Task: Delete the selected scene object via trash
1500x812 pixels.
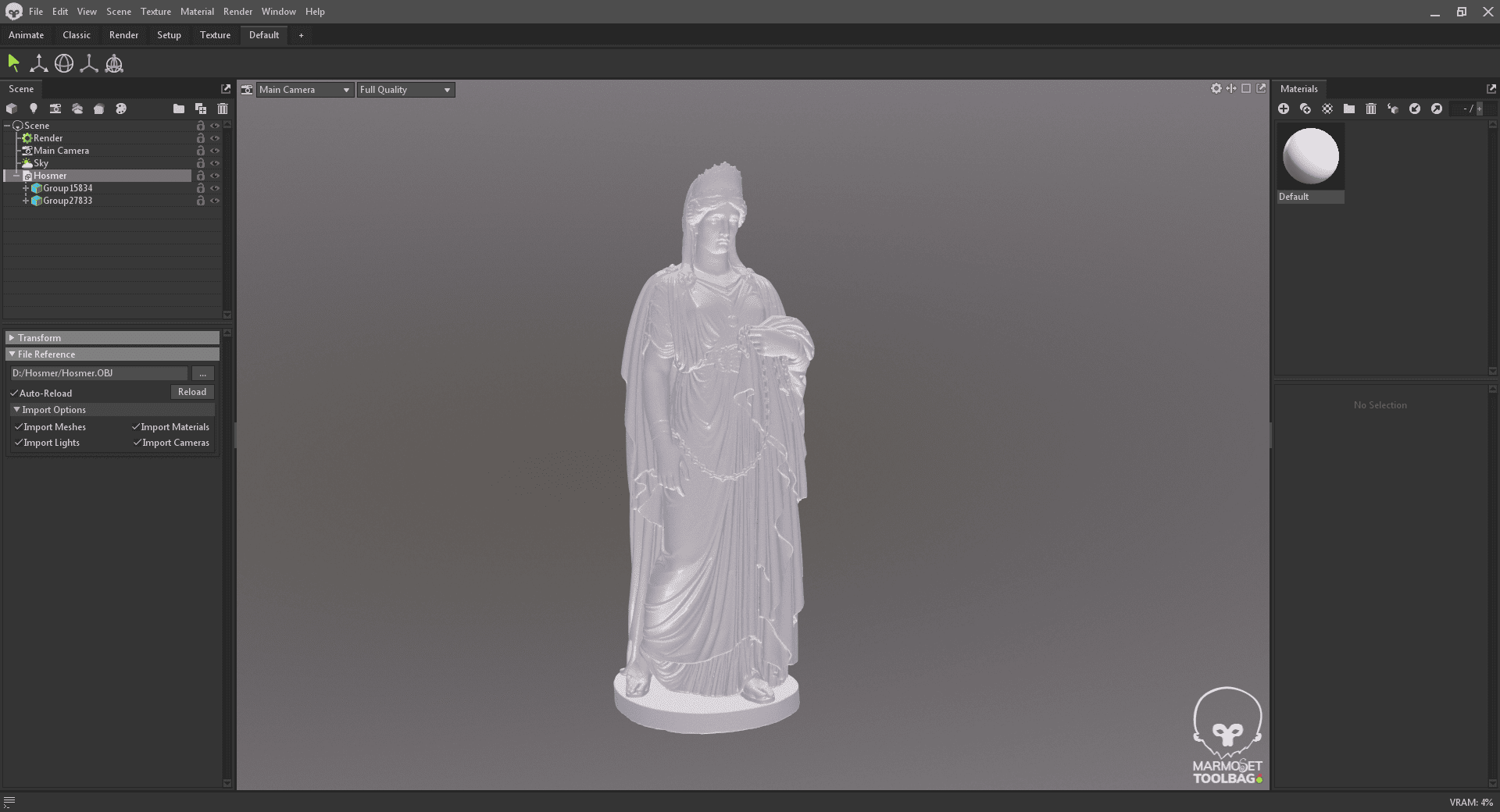Action: (223, 109)
